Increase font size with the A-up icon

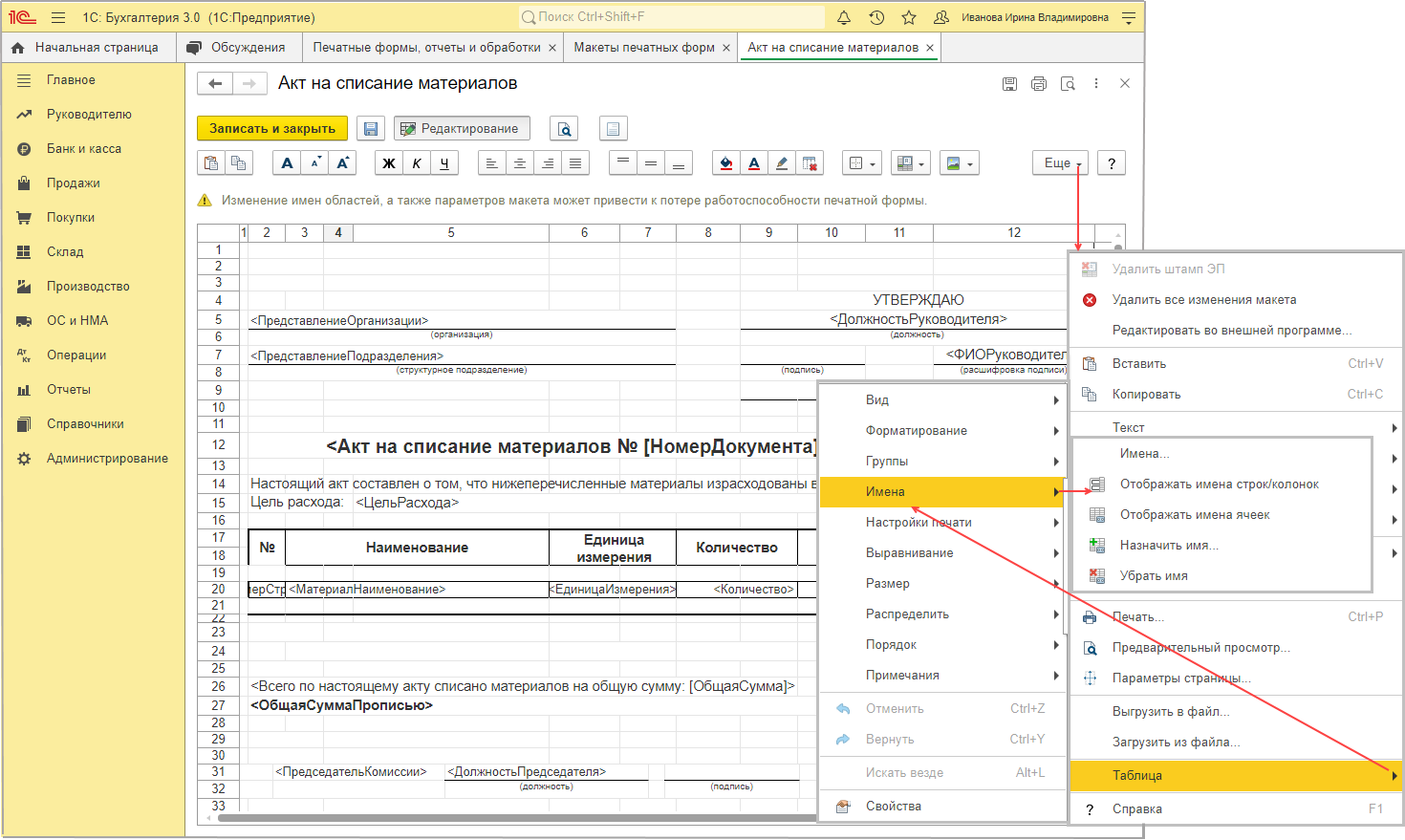click(x=342, y=163)
